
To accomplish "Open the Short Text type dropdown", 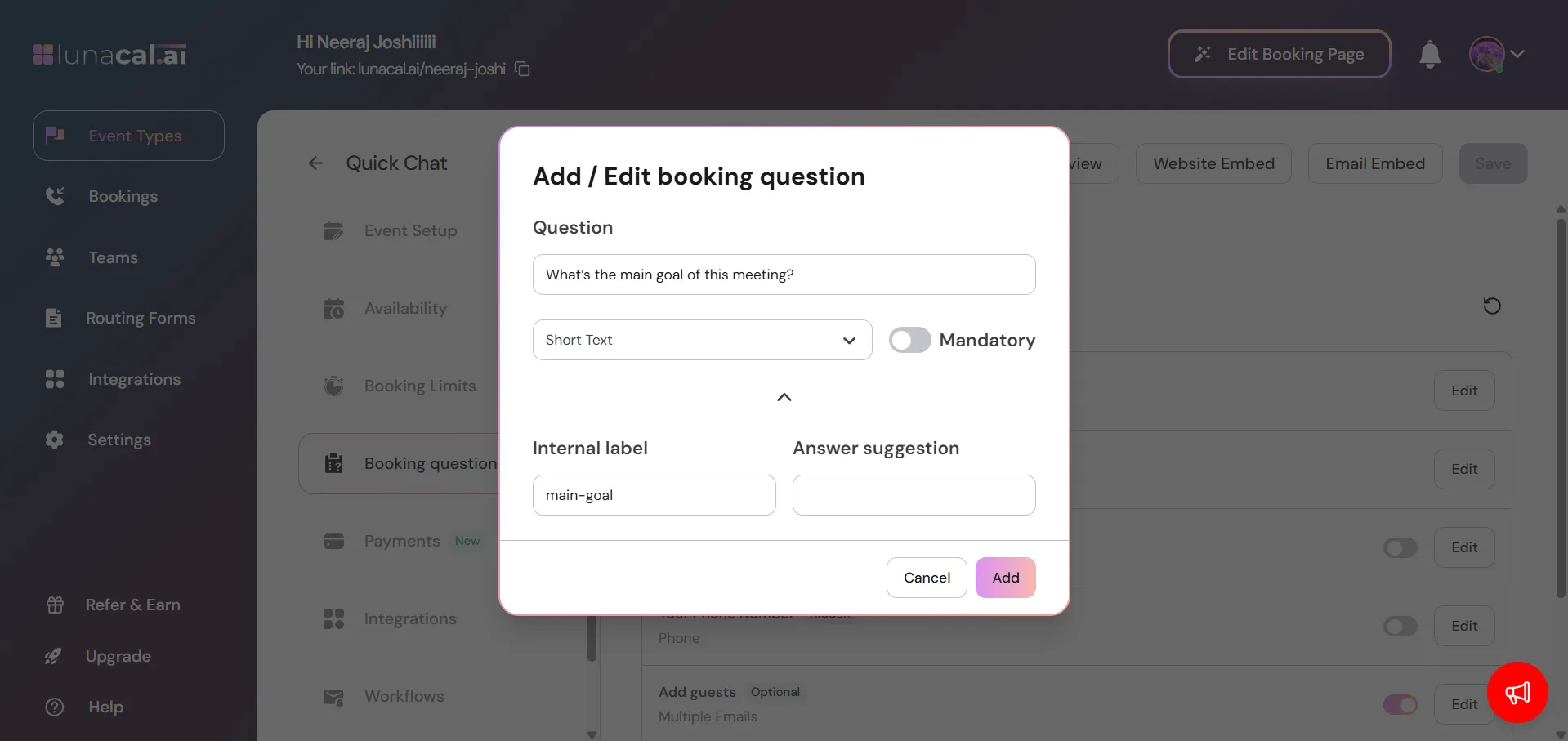I will tap(702, 340).
